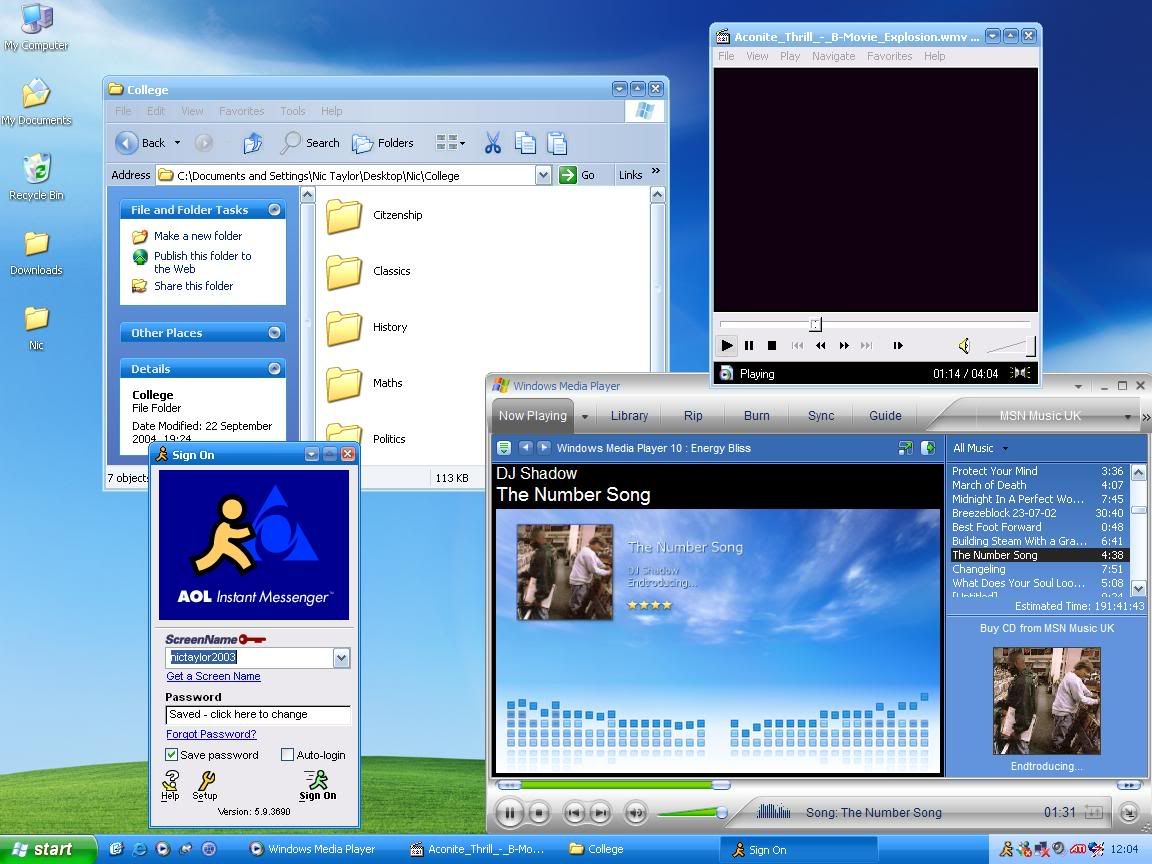Click the Paste icon in College toolbar

pyautogui.click(x=557, y=143)
